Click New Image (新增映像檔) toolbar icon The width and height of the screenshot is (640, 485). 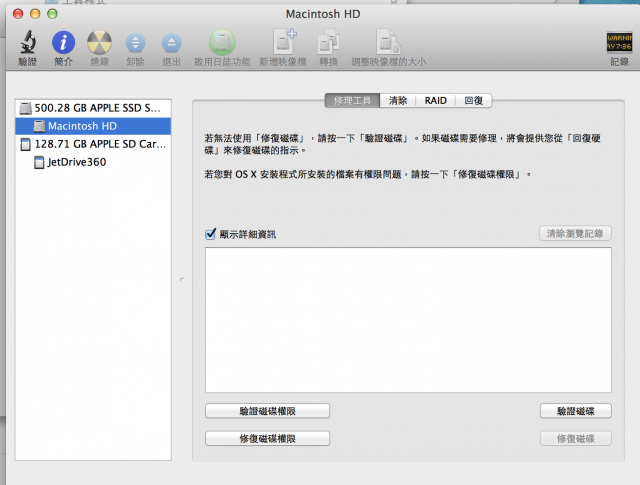[x=284, y=41]
